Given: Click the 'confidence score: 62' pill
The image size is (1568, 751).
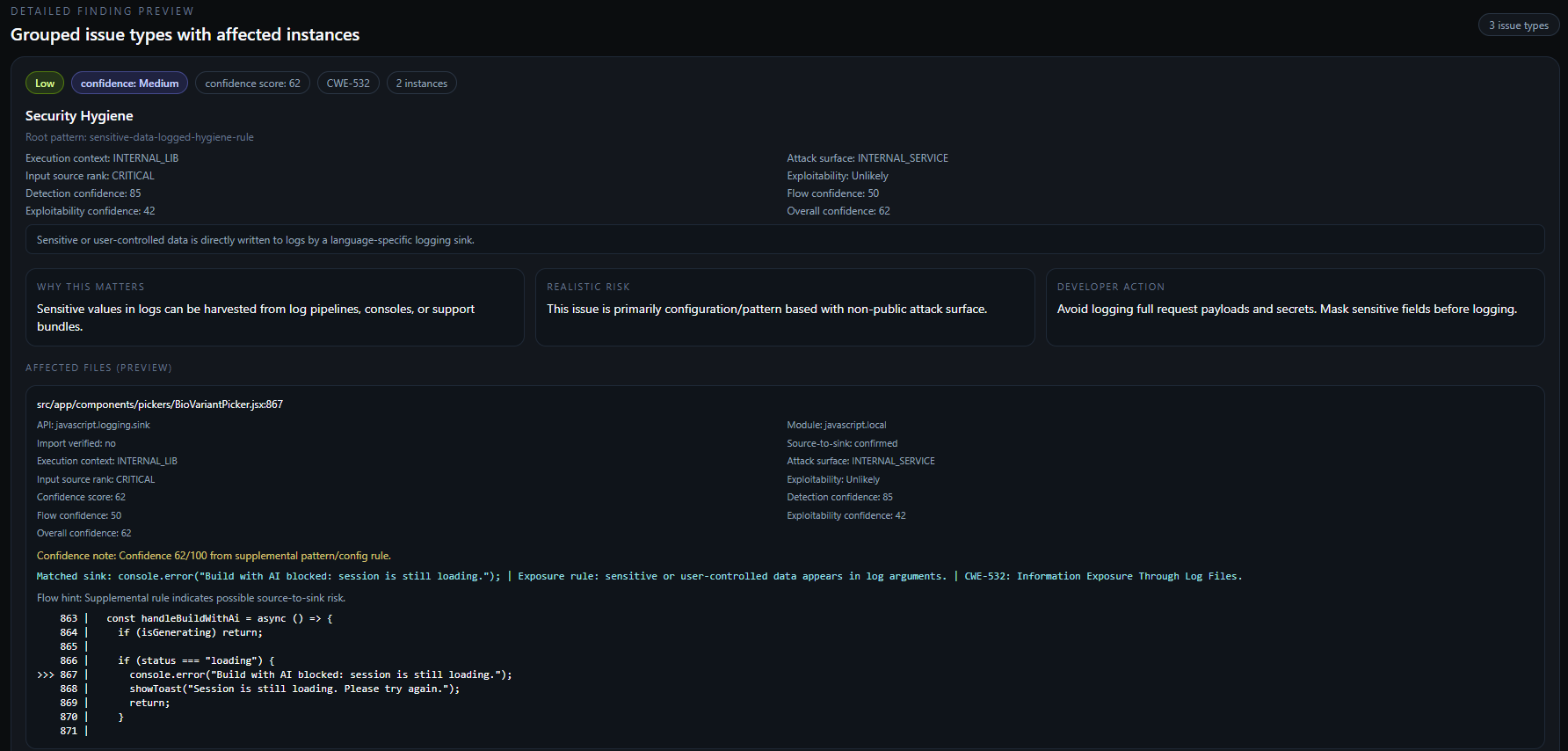Looking at the screenshot, I should (x=252, y=84).
